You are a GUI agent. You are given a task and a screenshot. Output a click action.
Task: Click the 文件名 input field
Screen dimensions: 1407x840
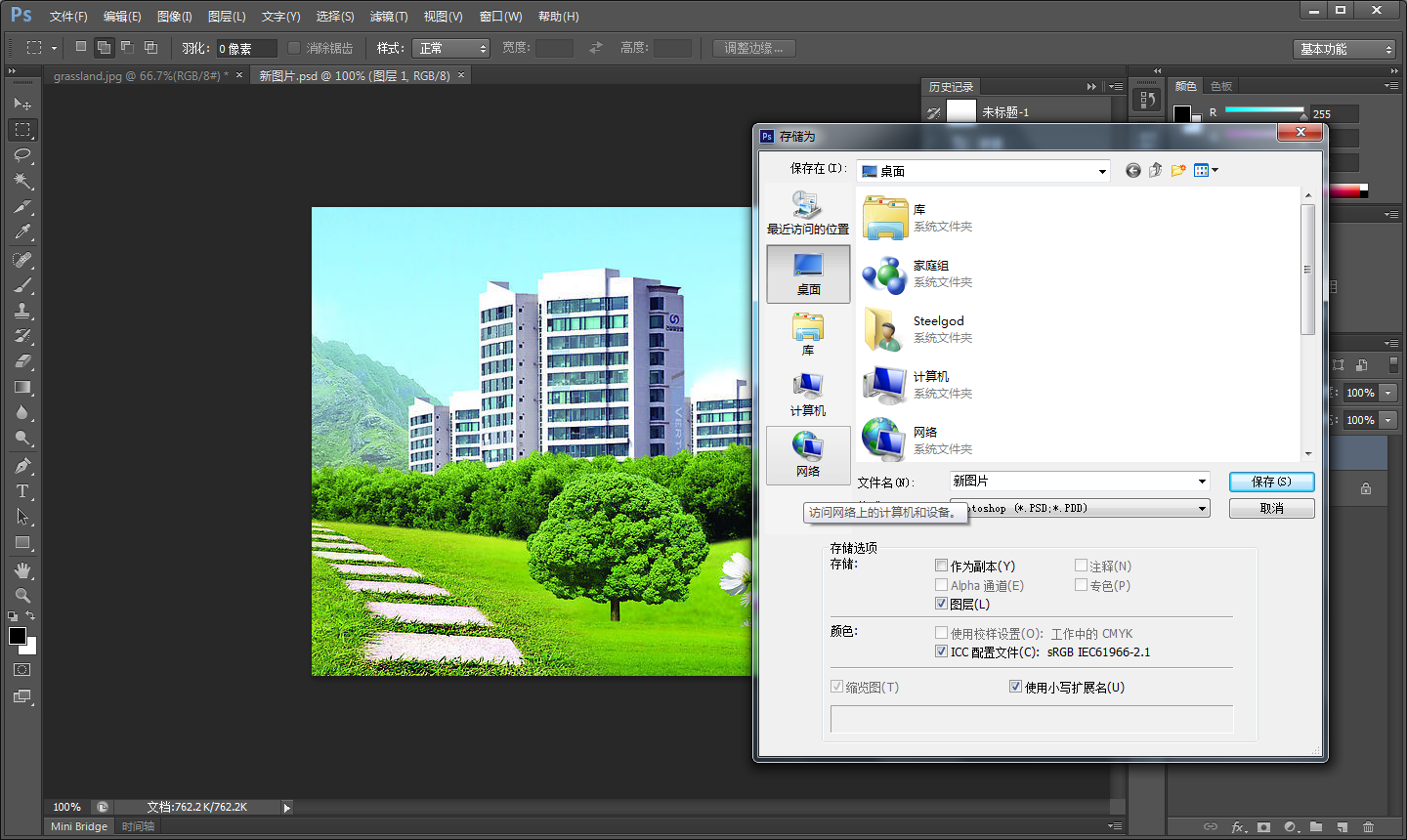tap(1072, 482)
